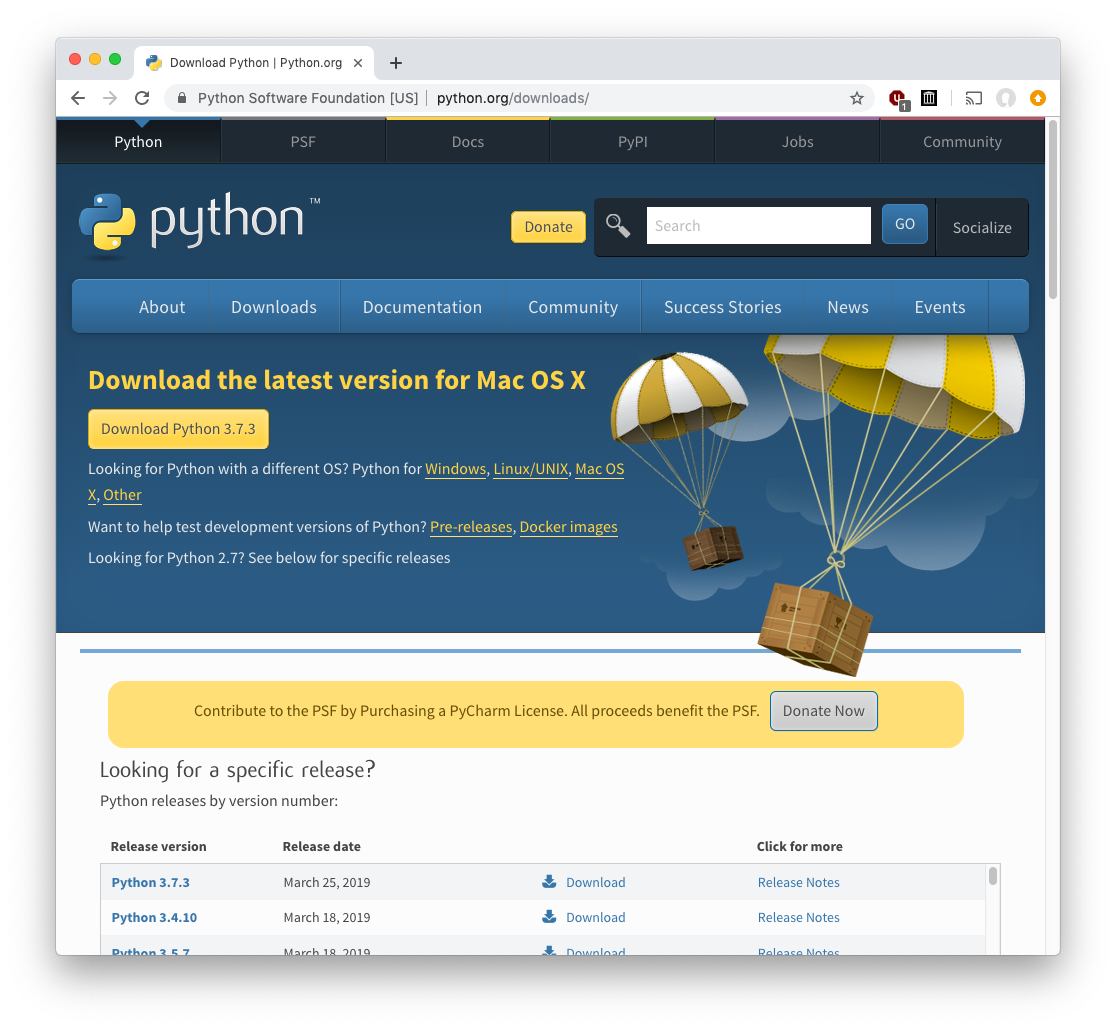The width and height of the screenshot is (1116, 1029).
Task: Click the Python favicon on the browser tab
Action: coord(154,63)
